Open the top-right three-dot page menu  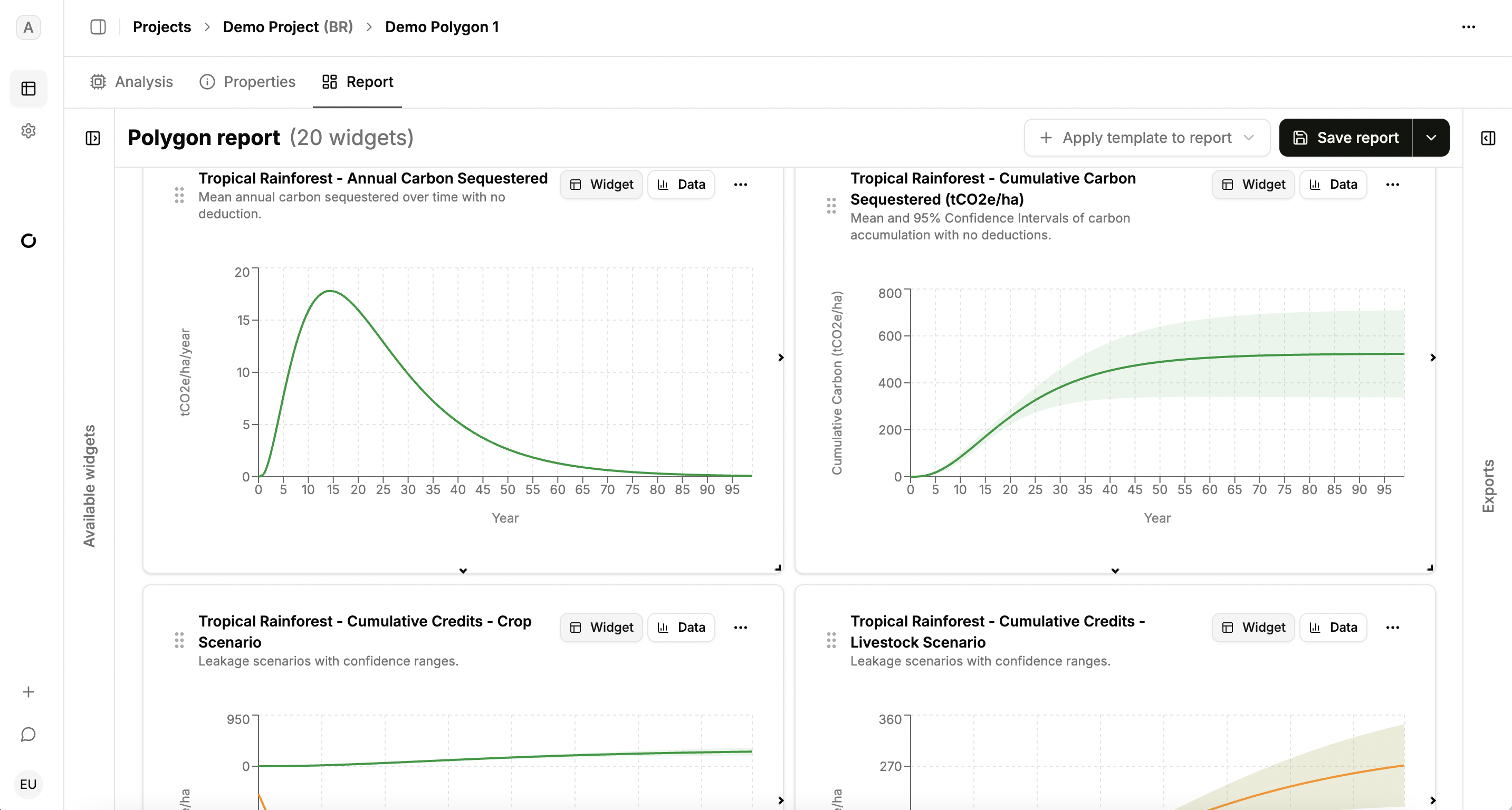(x=1469, y=27)
